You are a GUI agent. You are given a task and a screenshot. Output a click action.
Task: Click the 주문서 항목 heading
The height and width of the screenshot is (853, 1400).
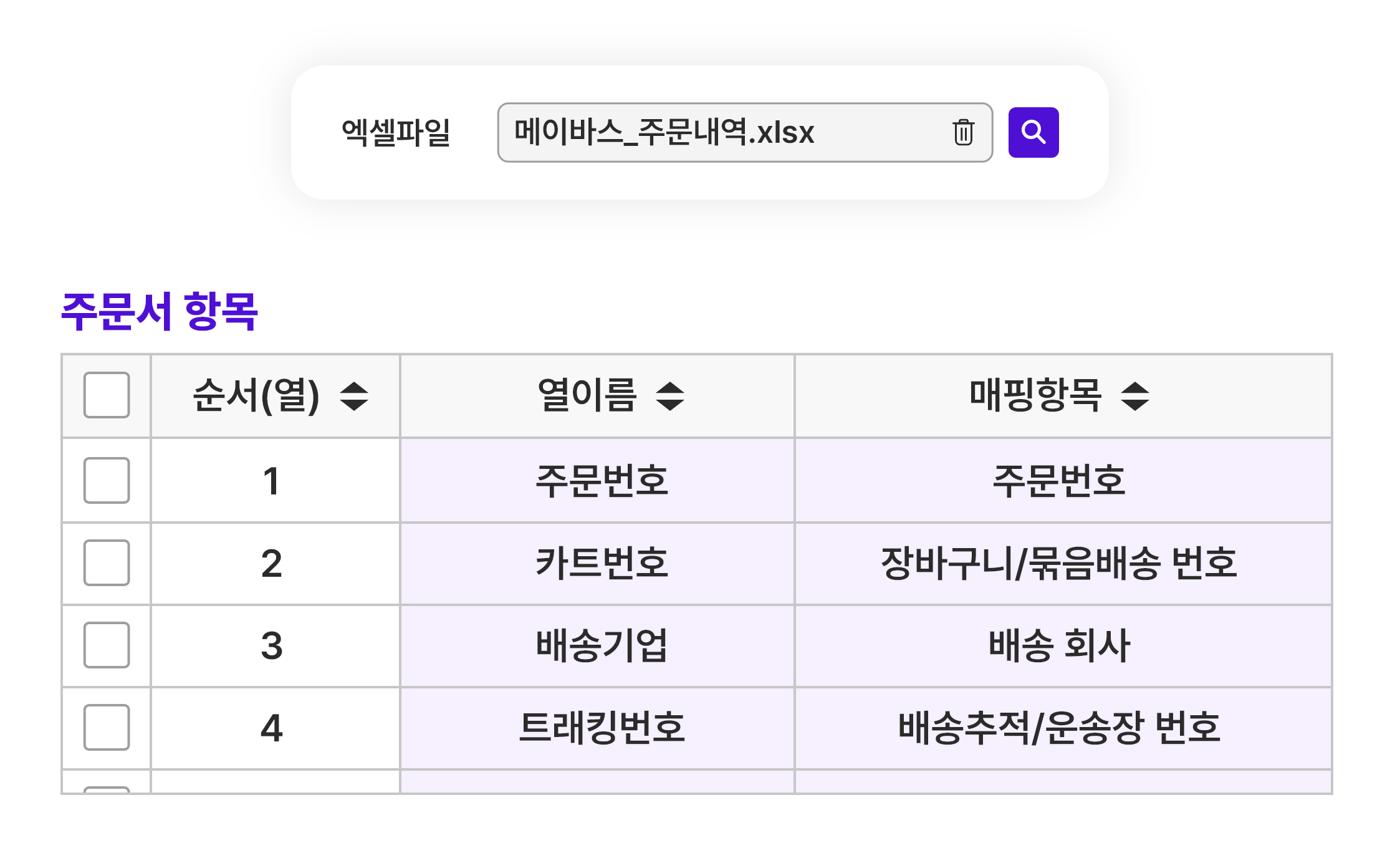click(x=160, y=311)
